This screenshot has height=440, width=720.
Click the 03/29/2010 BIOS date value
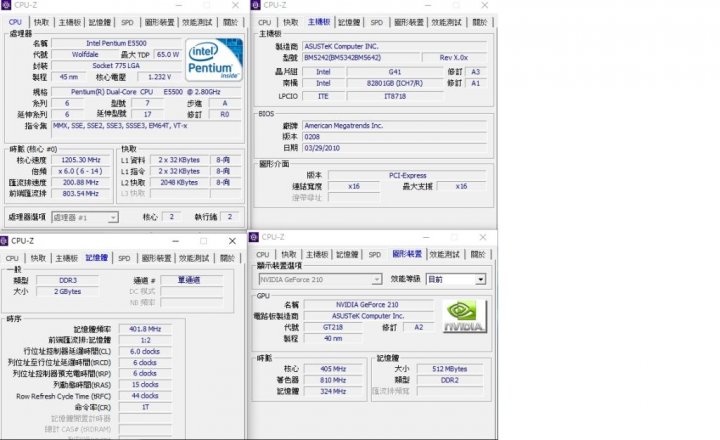point(394,148)
